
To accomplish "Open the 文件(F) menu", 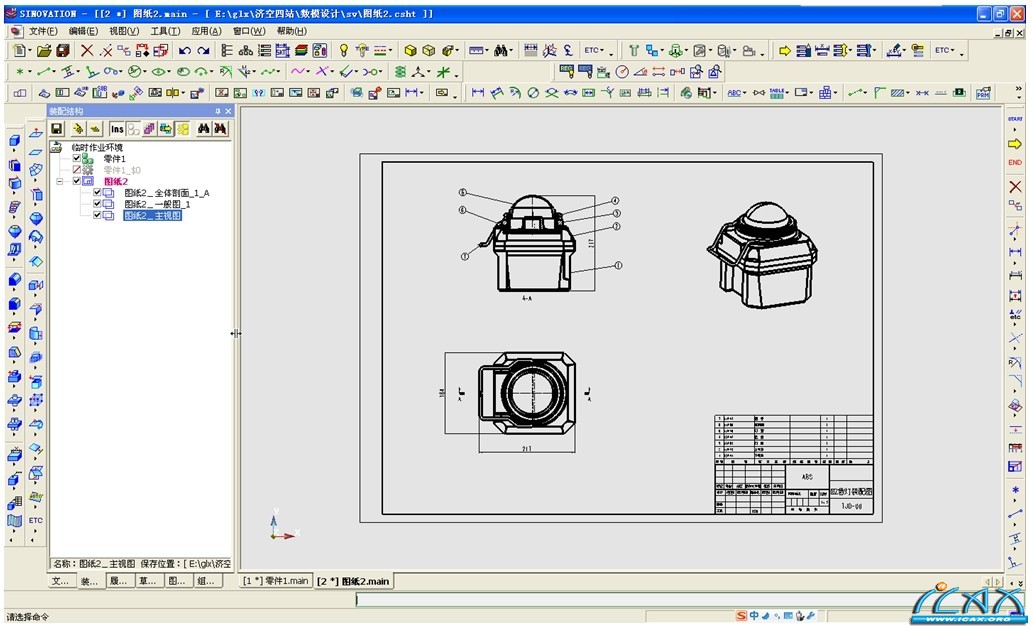I will click(x=43, y=31).
